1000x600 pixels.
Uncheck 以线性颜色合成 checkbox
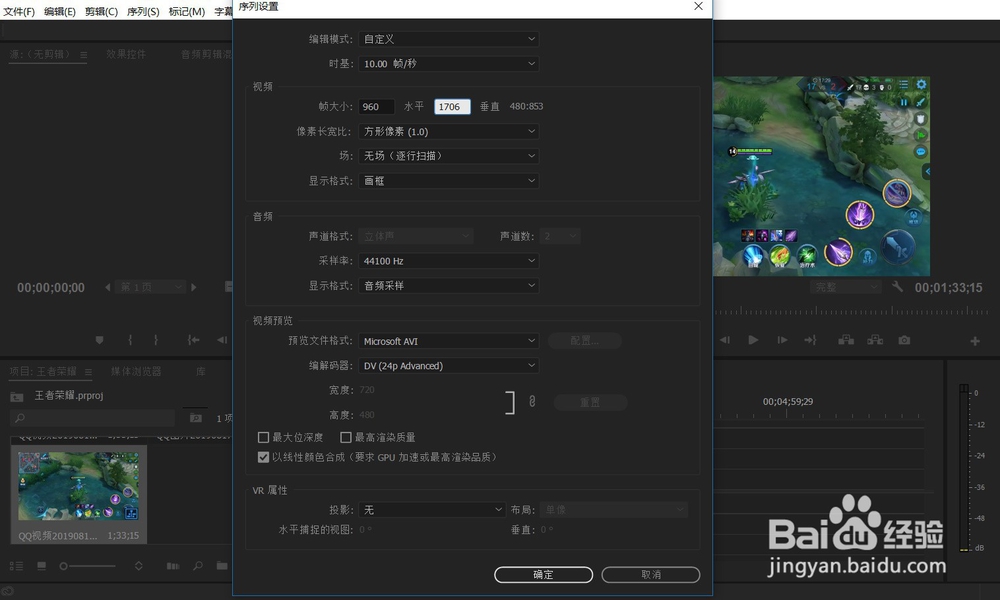(x=263, y=457)
